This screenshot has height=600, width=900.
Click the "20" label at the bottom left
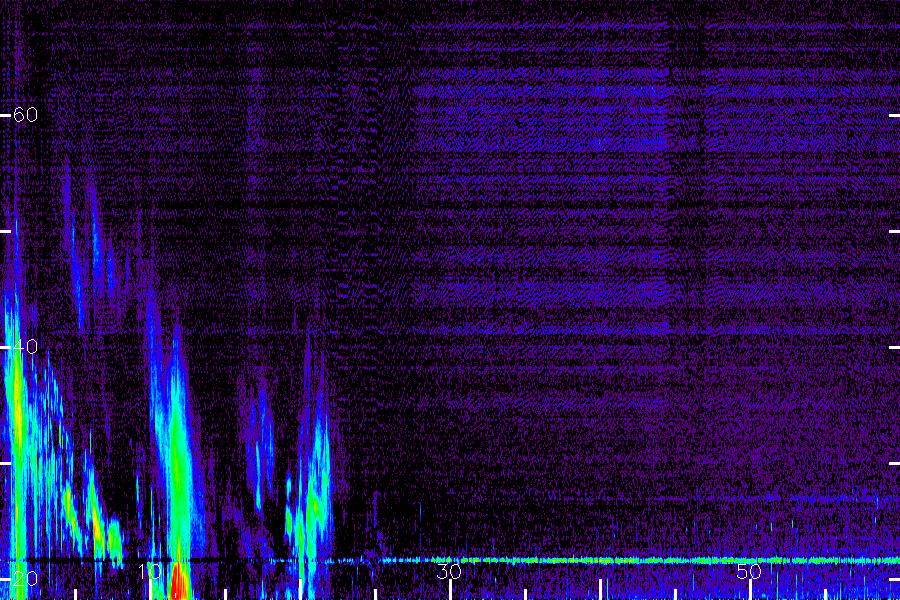(25, 578)
